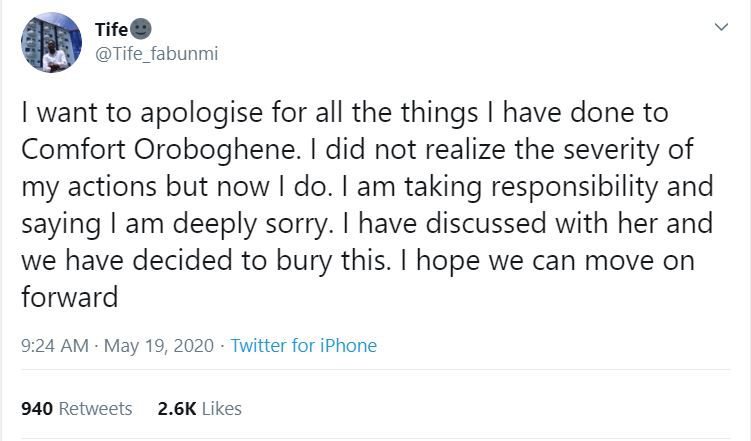This screenshot has width=751, height=441.
Task: Click the phrase 'deeply sorry' in the tweet
Action: 252,224
